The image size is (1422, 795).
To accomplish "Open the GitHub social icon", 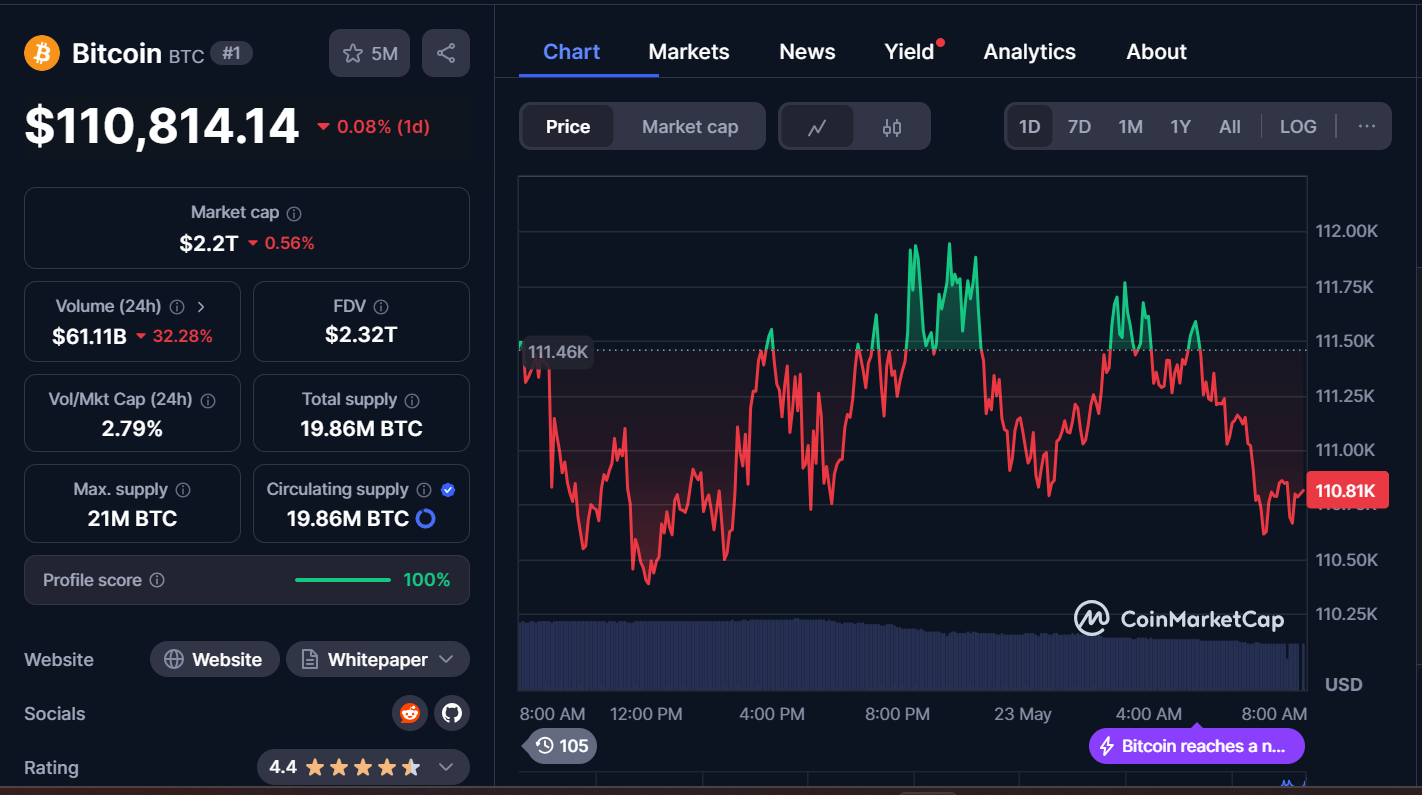I will [x=453, y=713].
